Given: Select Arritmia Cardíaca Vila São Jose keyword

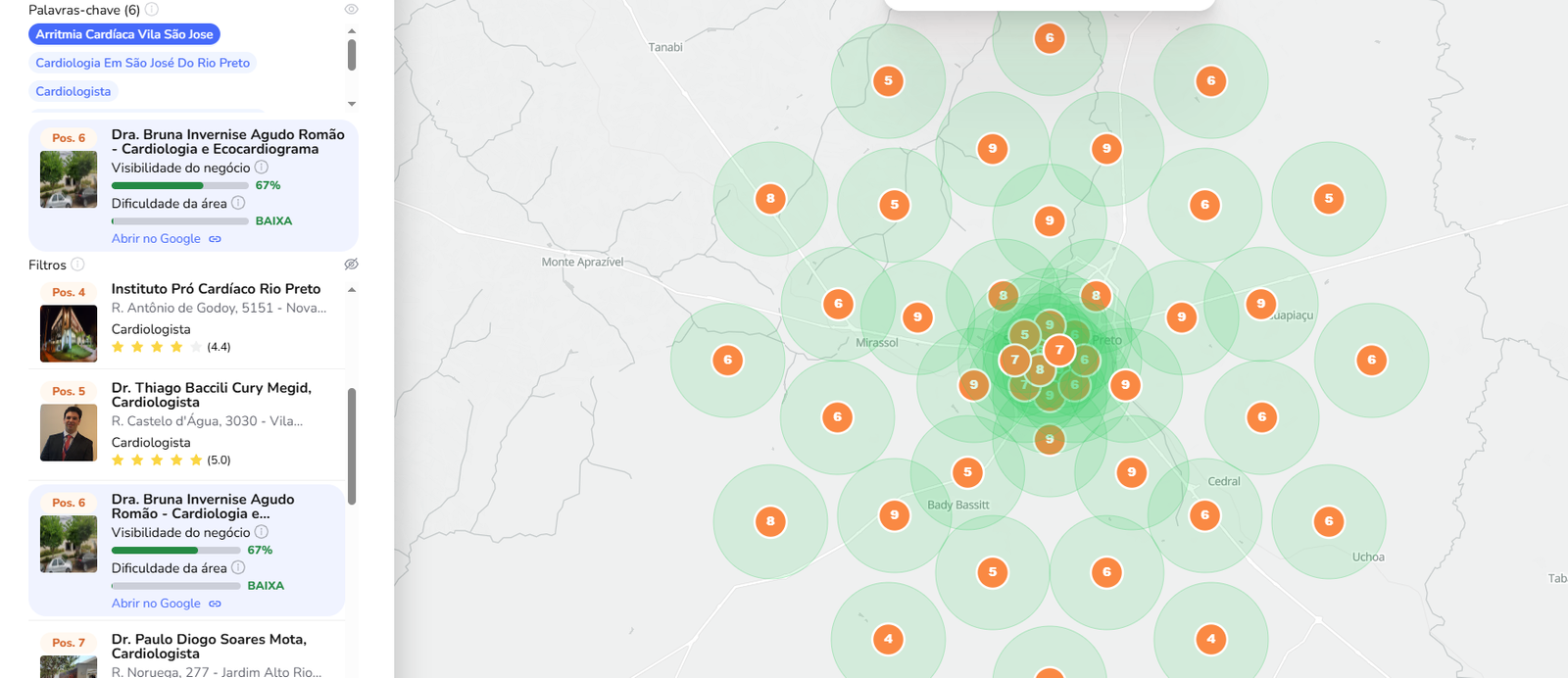Looking at the screenshot, I should pos(124,34).
